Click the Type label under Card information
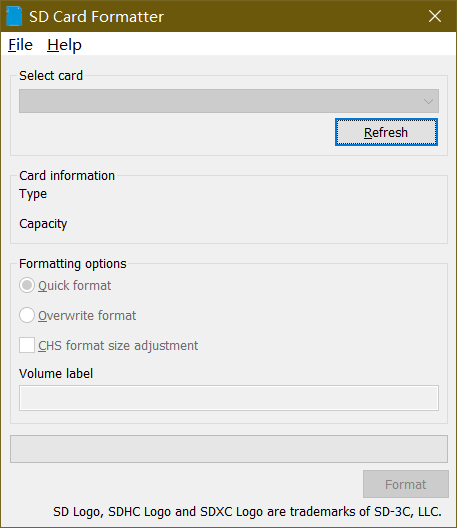The image size is (457, 528). (33, 194)
